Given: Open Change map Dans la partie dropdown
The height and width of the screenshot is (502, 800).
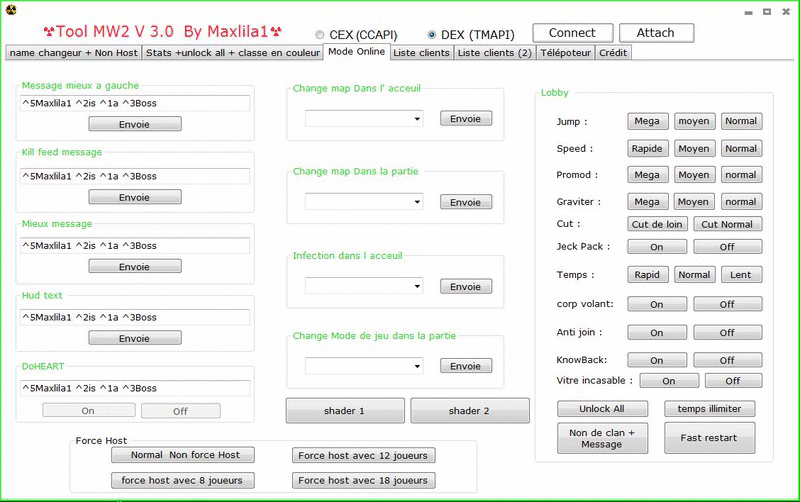Looking at the screenshot, I should click(x=364, y=202).
